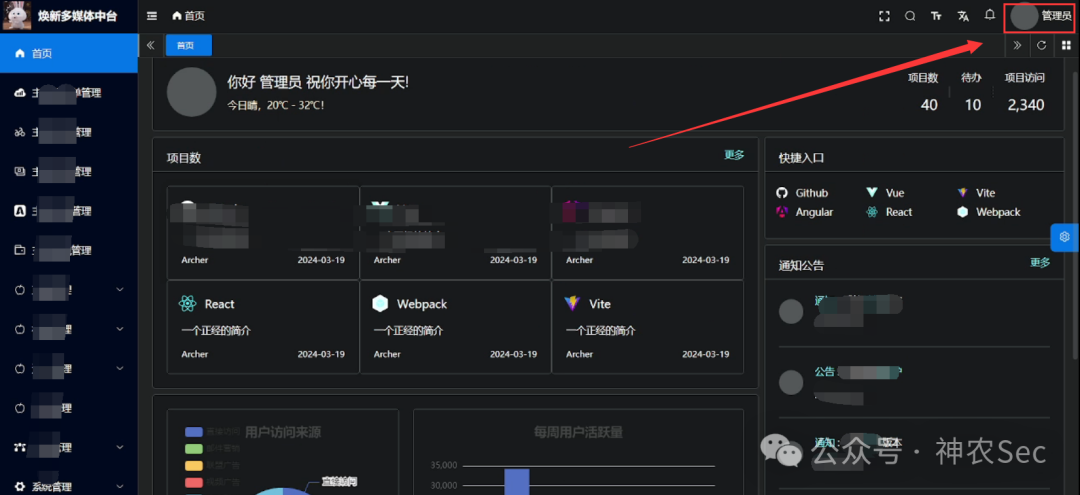
Task: Click the page's vertical scrollbar
Action: tap(1075, 213)
